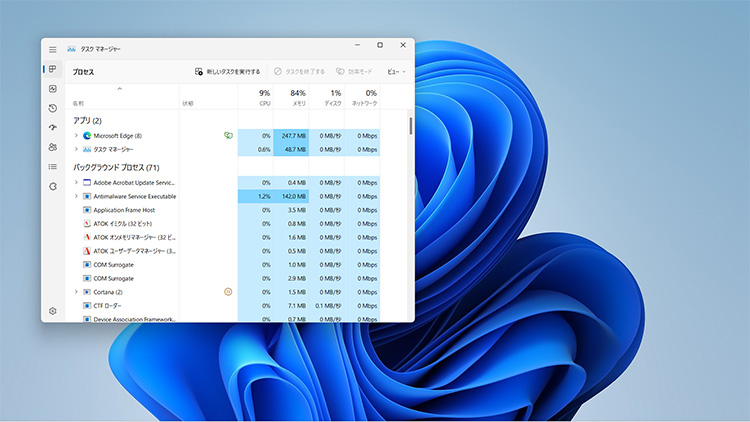Expand Antimalware Service Executable entry

(x=76, y=197)
